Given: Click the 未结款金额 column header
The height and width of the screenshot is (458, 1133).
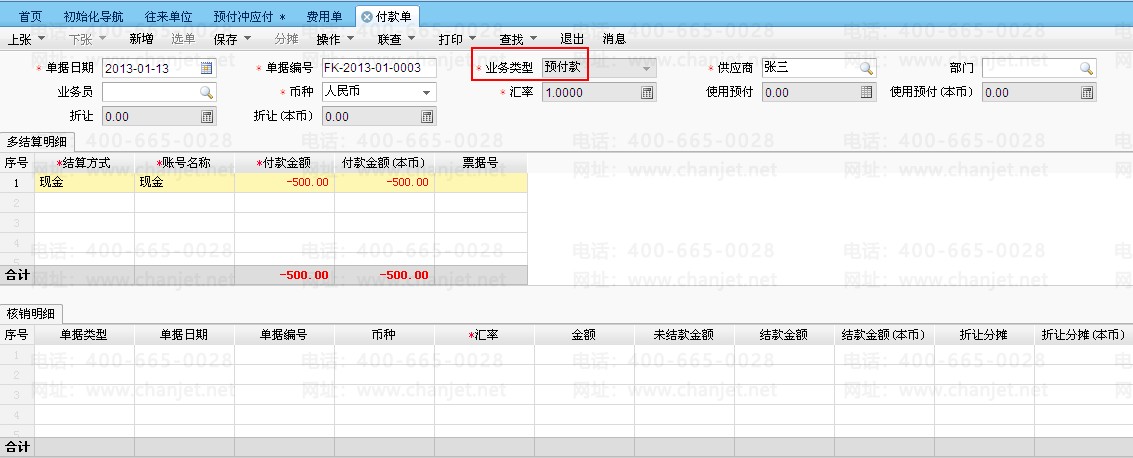Looking at the screenshot, I should [x=684, y=335].
